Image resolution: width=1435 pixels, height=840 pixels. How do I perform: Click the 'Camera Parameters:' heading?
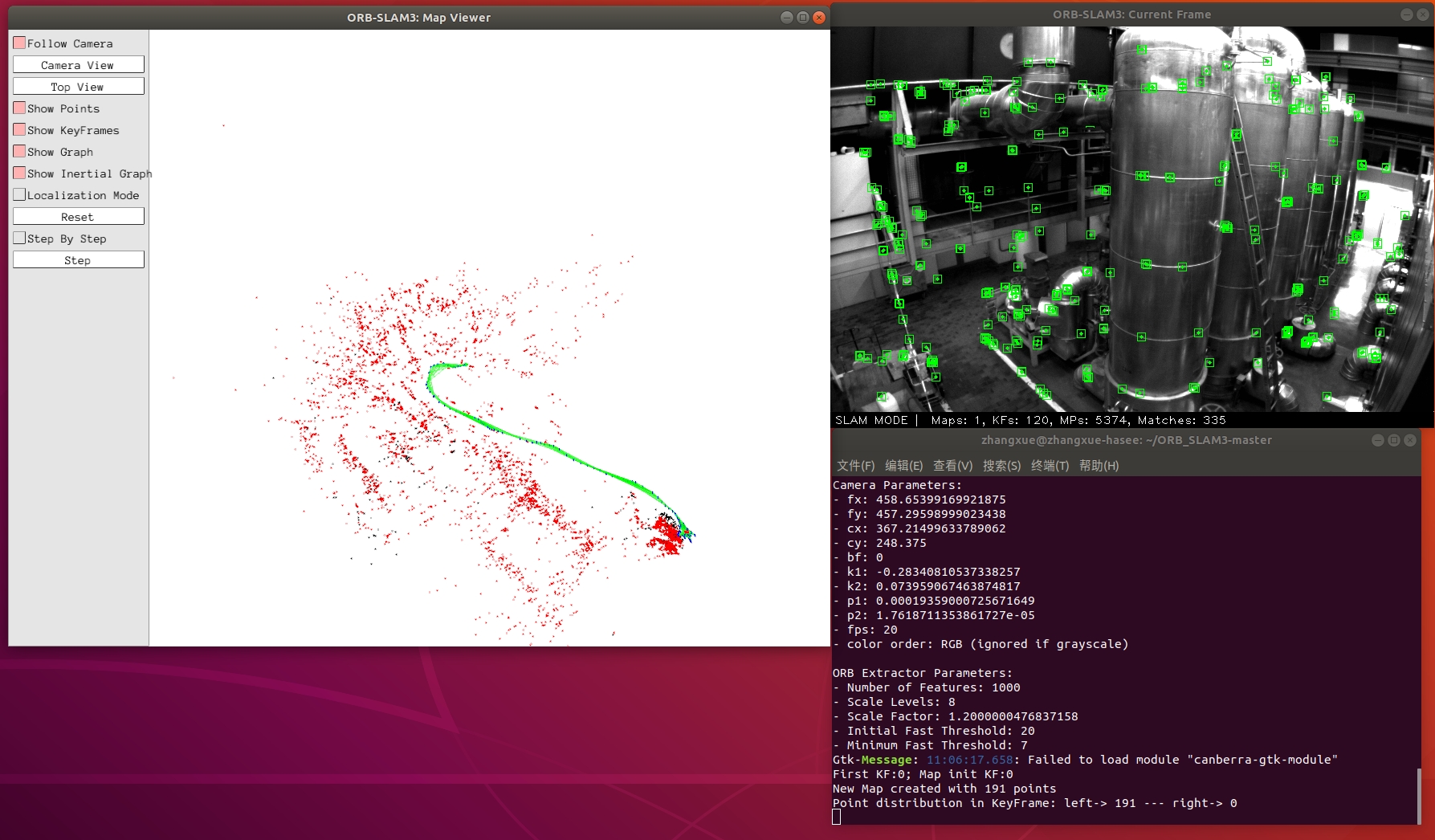897,485
